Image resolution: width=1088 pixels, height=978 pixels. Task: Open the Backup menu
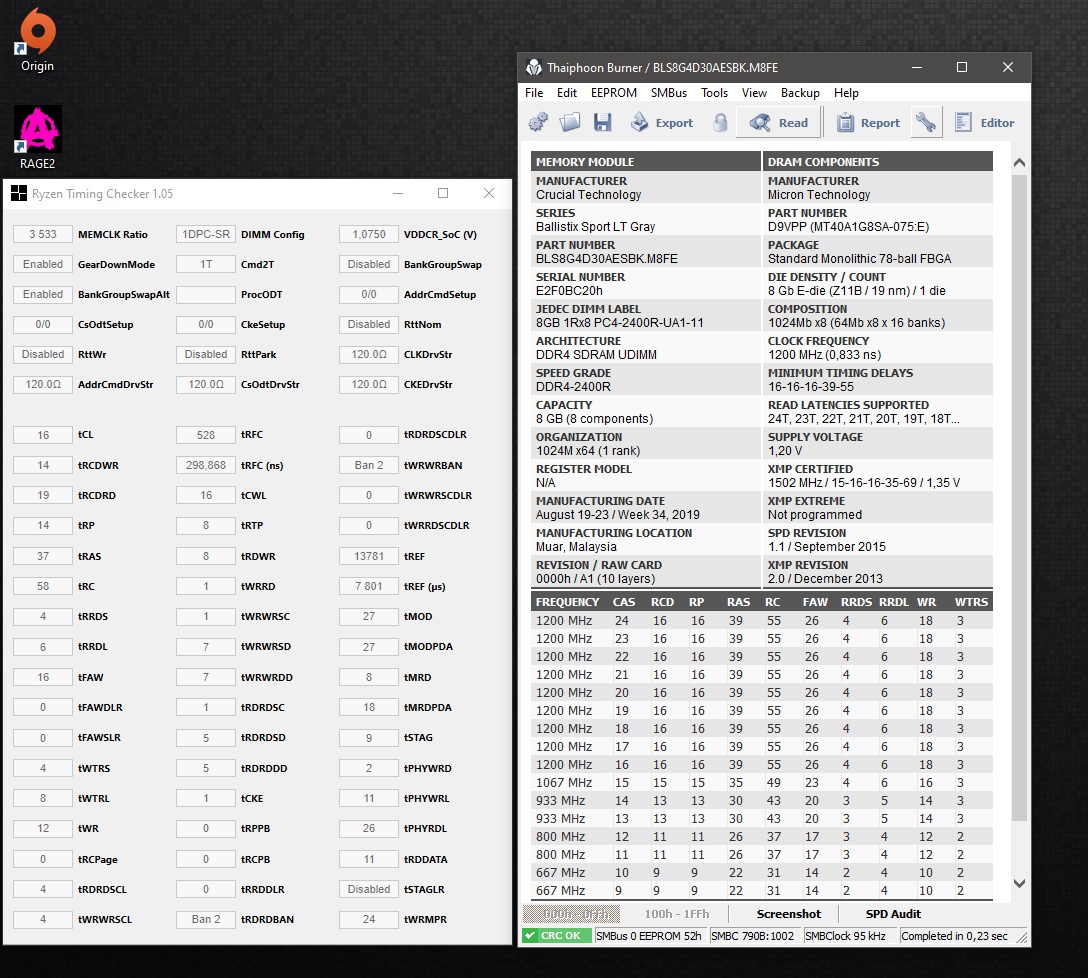[800, 93]
